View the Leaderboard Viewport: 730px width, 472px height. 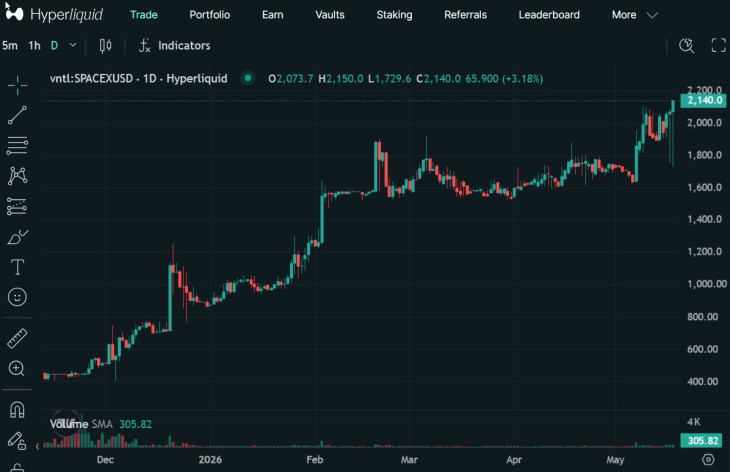[x=549, y=15]
